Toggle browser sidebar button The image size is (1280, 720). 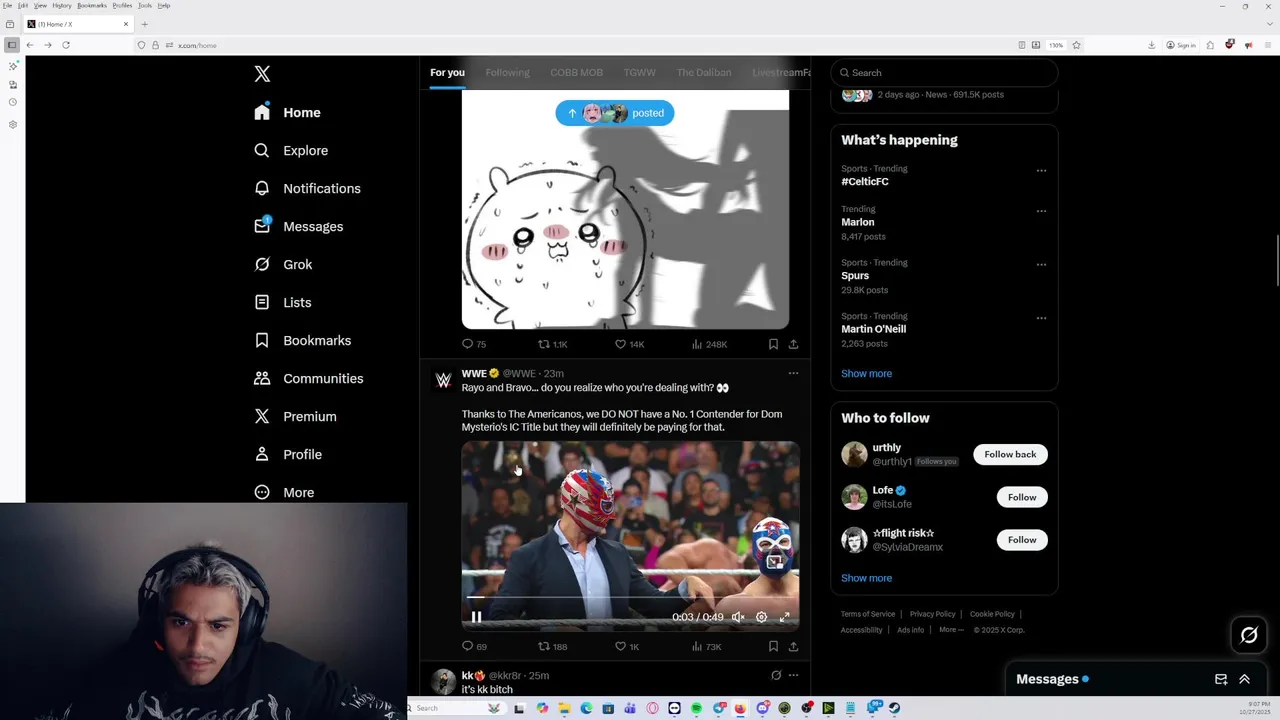tap(11, 45)
